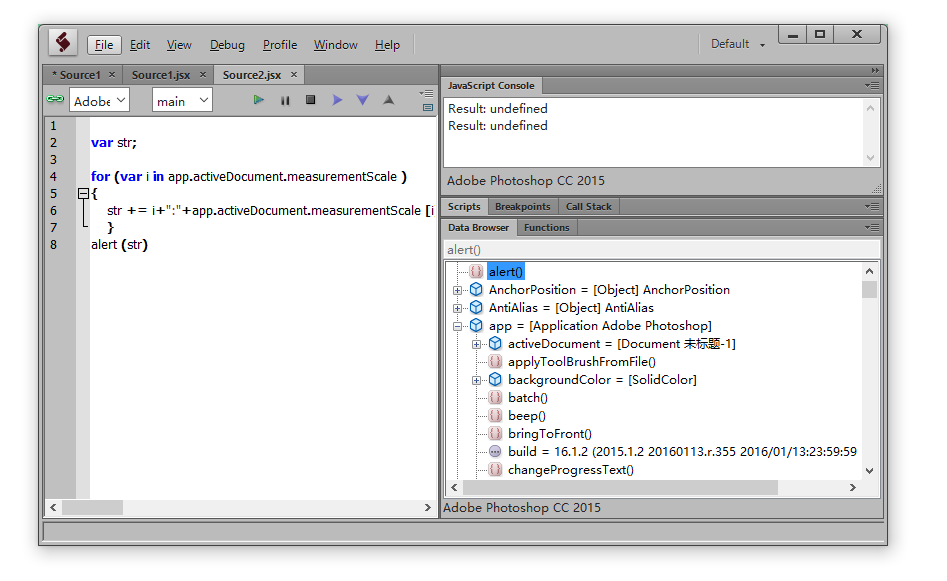Click the function icon beside beep()
Screen dimensions: 947x581
495,416
